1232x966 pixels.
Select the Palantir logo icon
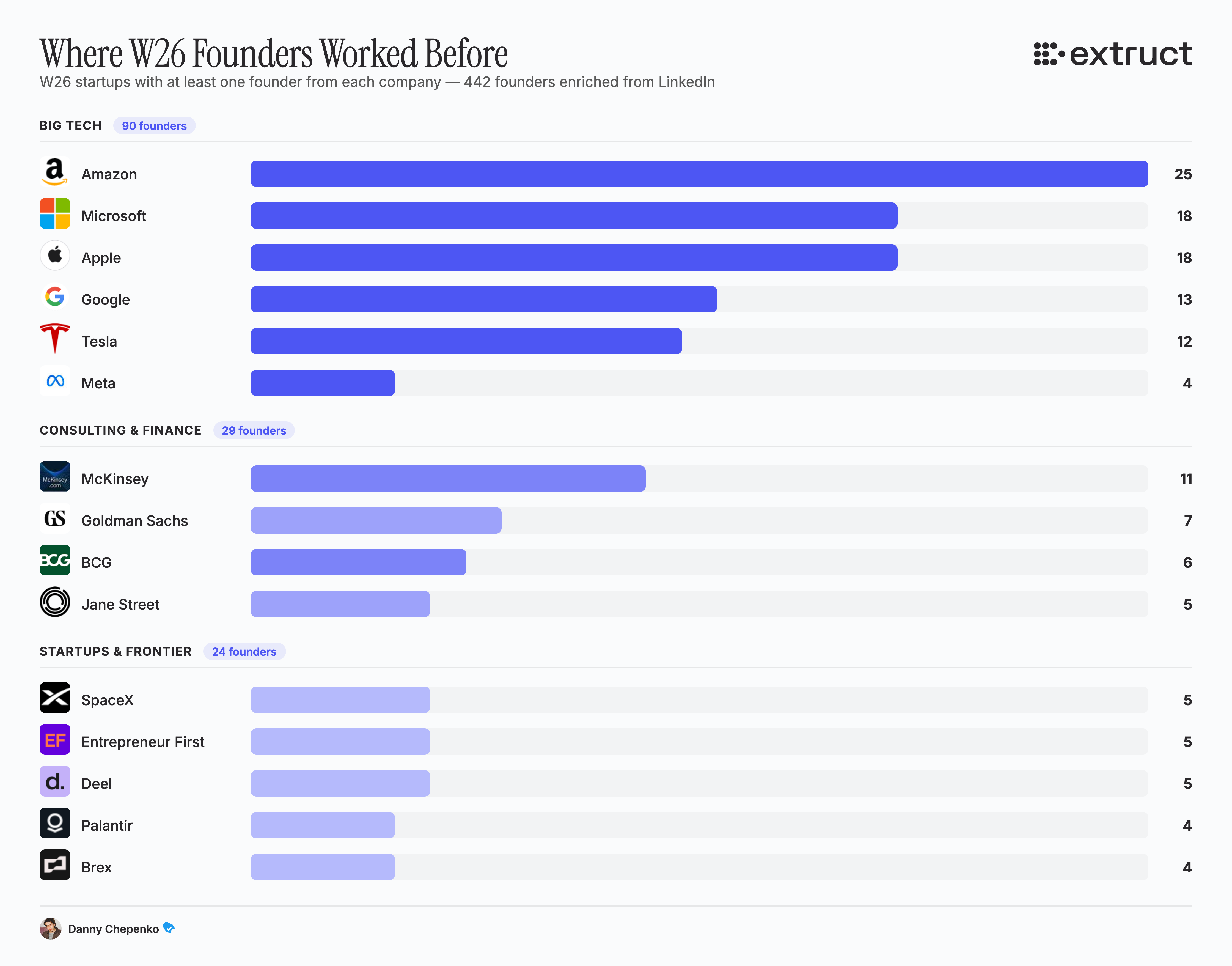[x=54, y=825]
